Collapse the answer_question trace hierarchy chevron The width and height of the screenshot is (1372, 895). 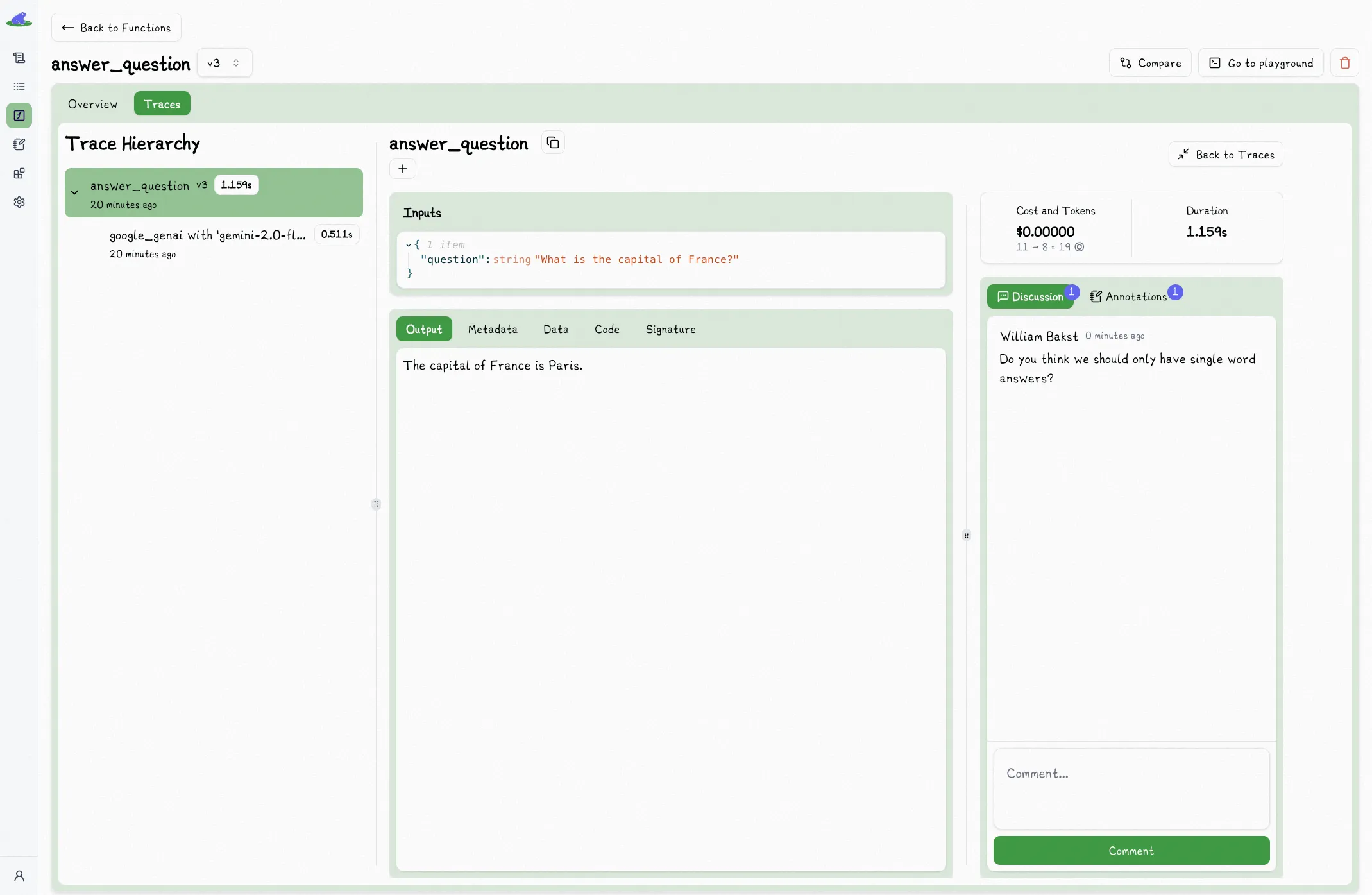click(x=74, y=192)
